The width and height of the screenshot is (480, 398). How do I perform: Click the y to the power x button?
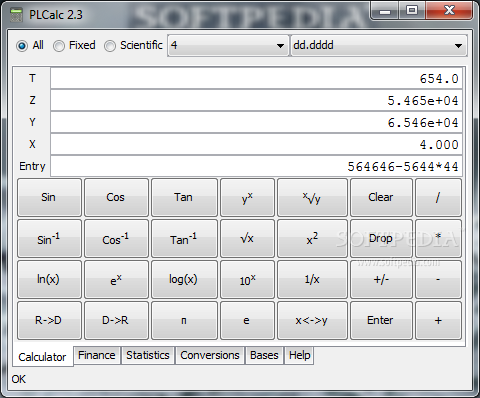[x=247, y=197]
